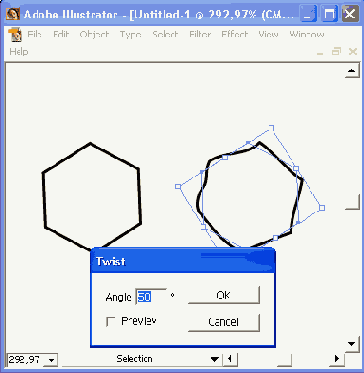
Task: Open the Effect menu
Action: coord(235,35)
